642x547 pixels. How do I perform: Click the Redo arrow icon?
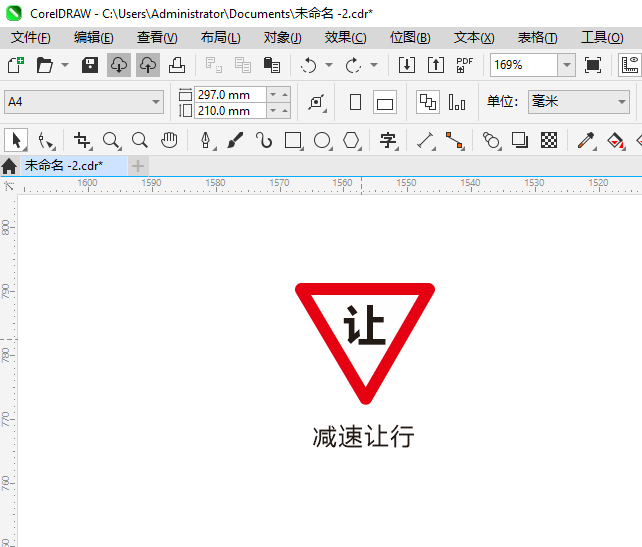point(353,65)
